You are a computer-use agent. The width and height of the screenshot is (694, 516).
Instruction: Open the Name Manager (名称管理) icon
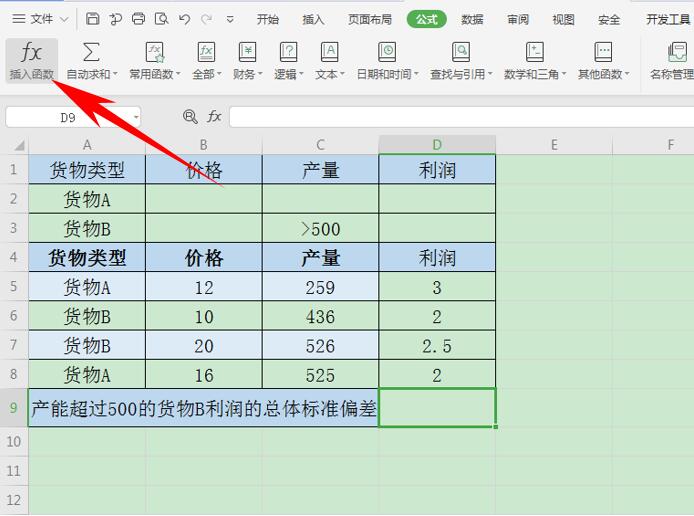[677, 53]
